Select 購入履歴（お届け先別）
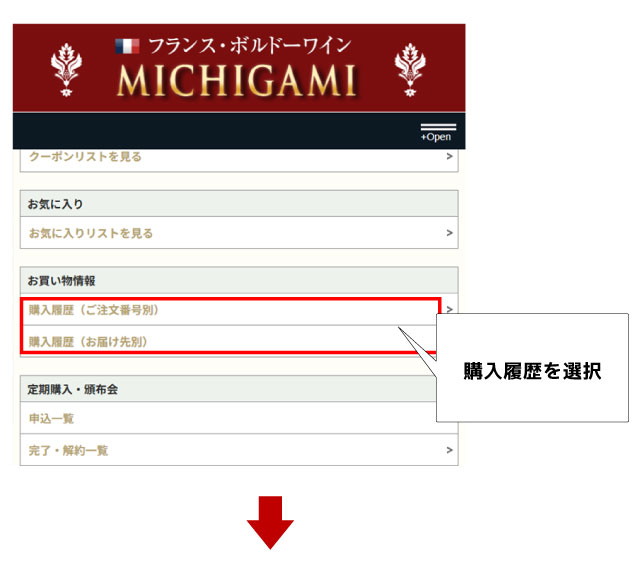 (x=89, y=341)
